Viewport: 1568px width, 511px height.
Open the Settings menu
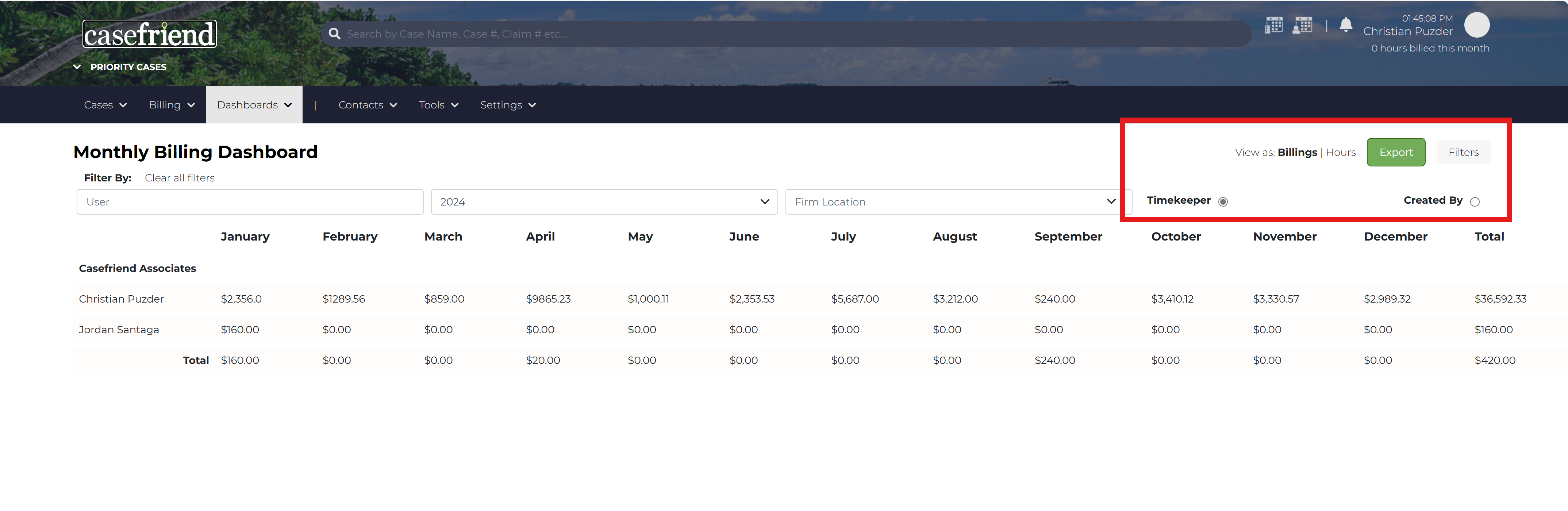(x=508, y=105)
